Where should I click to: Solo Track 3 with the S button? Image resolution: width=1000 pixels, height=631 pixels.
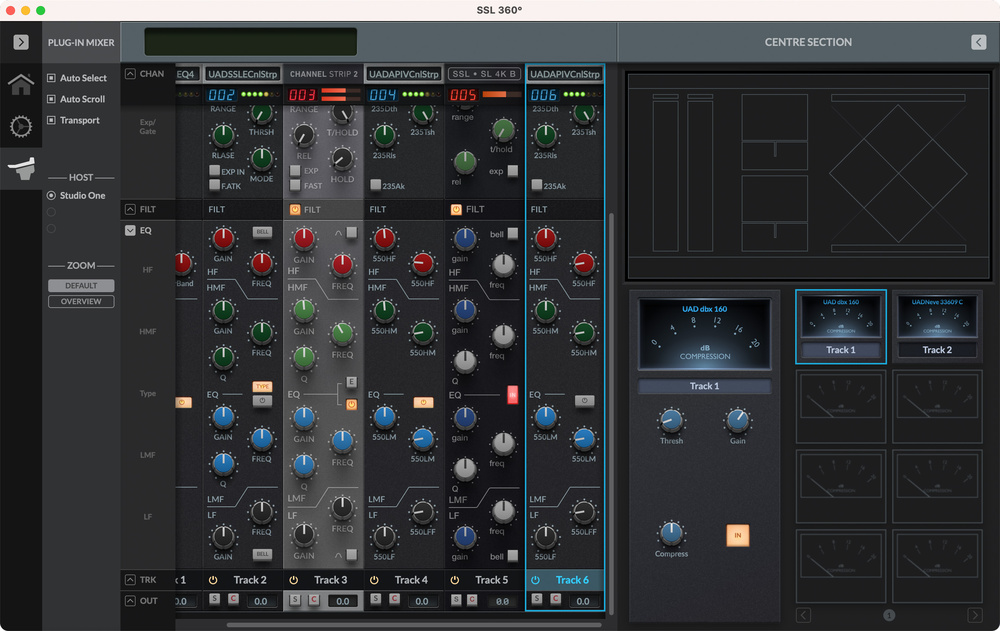coord(296,600)
